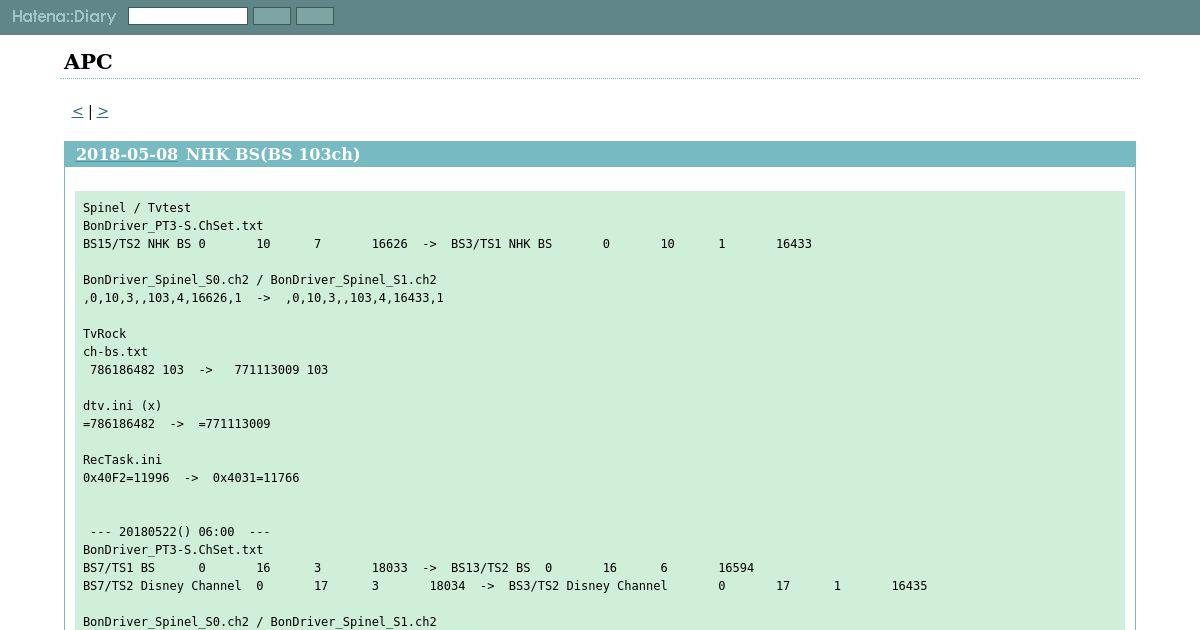Click the 'ch-bs.txt' line
The height and width of the screenshot is (630, 1200).
(x=115, y=352)
